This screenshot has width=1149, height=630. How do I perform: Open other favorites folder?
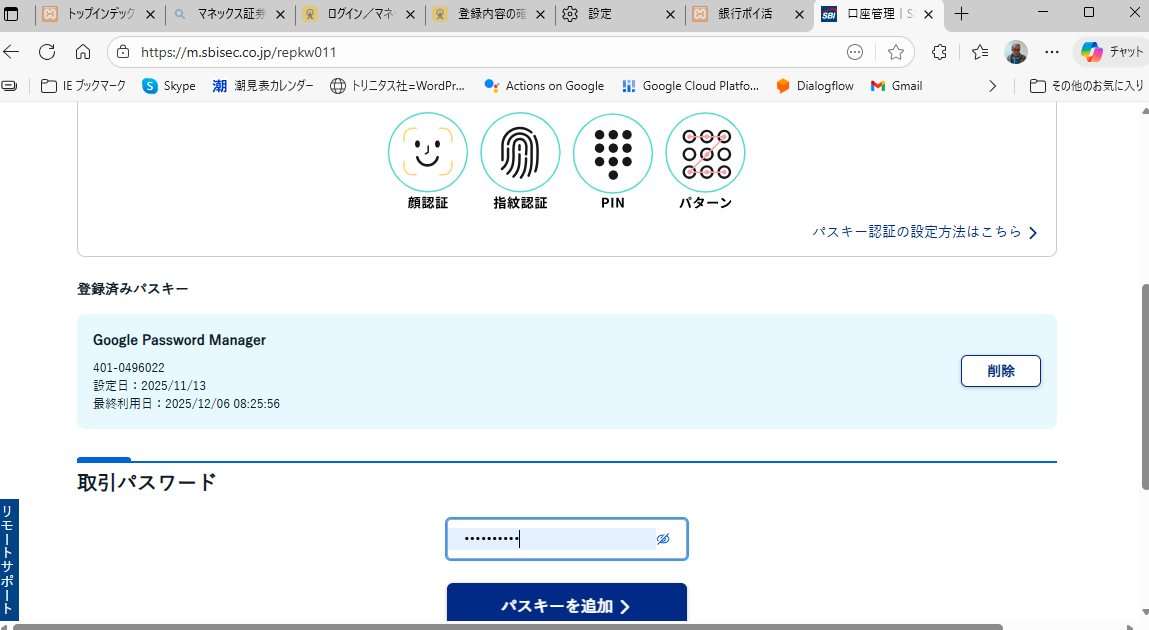point(1086,86)
